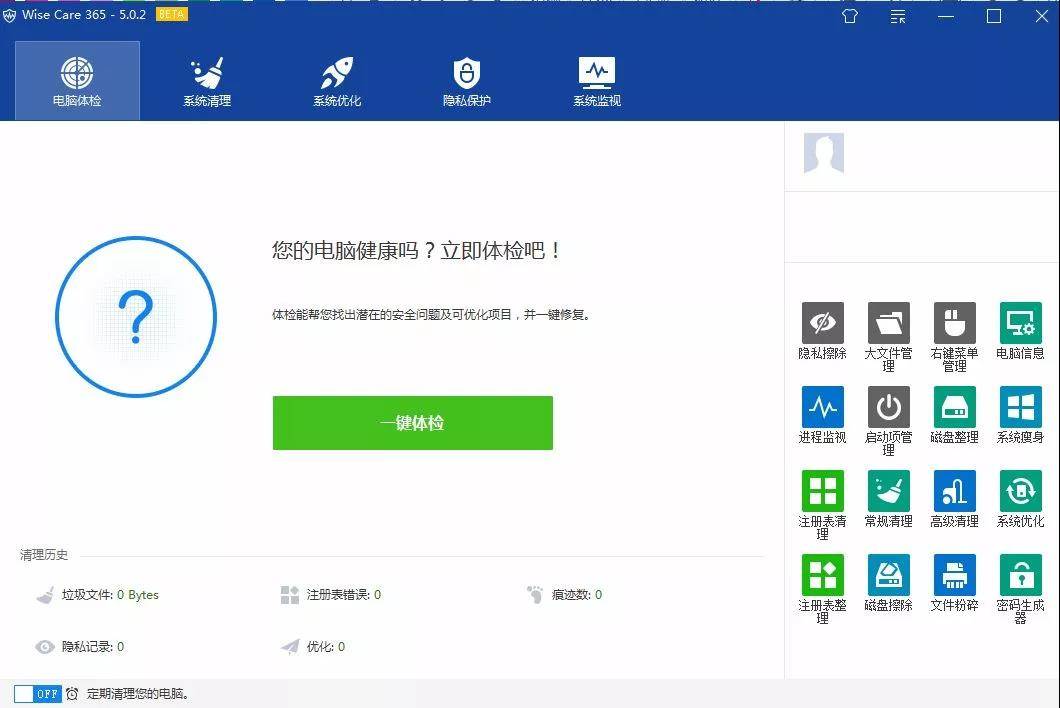Close the Wise Care 365 window

coord(1042,16)
